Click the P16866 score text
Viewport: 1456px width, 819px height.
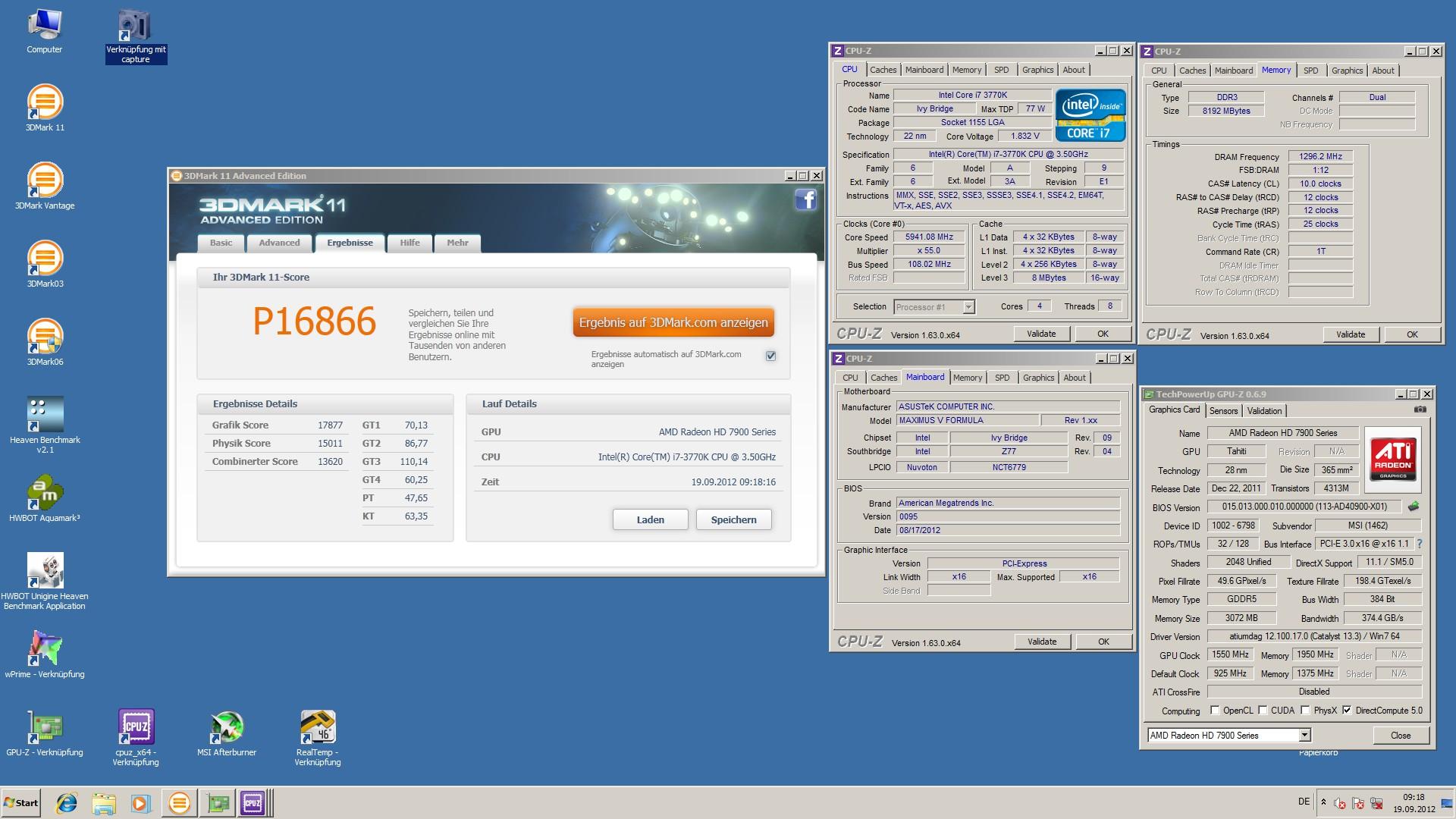[x=314, y=322]
